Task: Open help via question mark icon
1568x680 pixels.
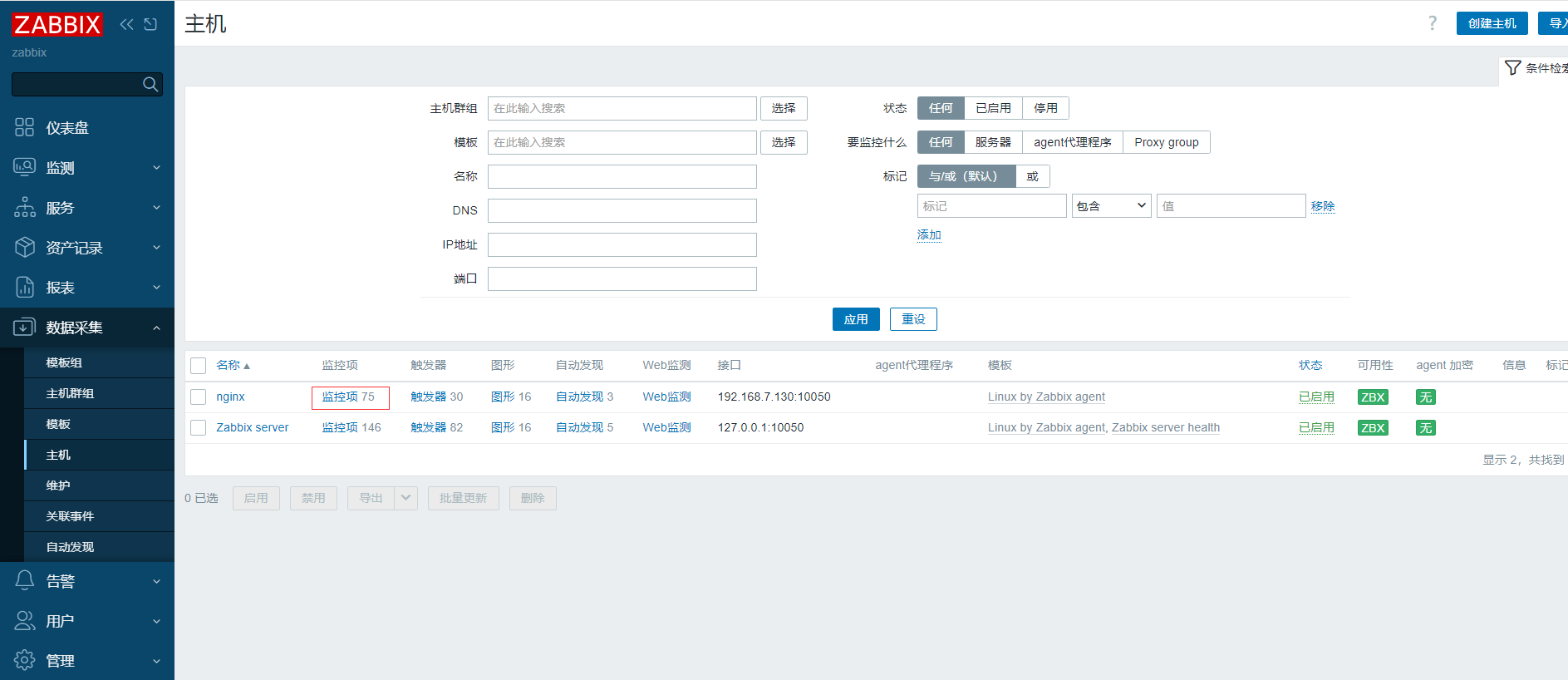Action: click(x=1433, y=23)
